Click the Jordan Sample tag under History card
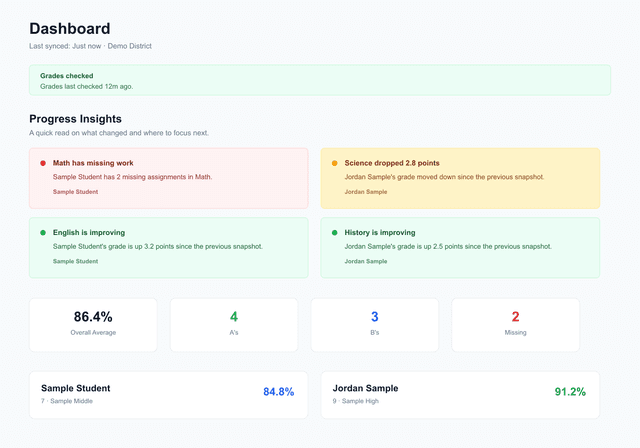Screen dimensions: 640x448 tap(366, 261)
